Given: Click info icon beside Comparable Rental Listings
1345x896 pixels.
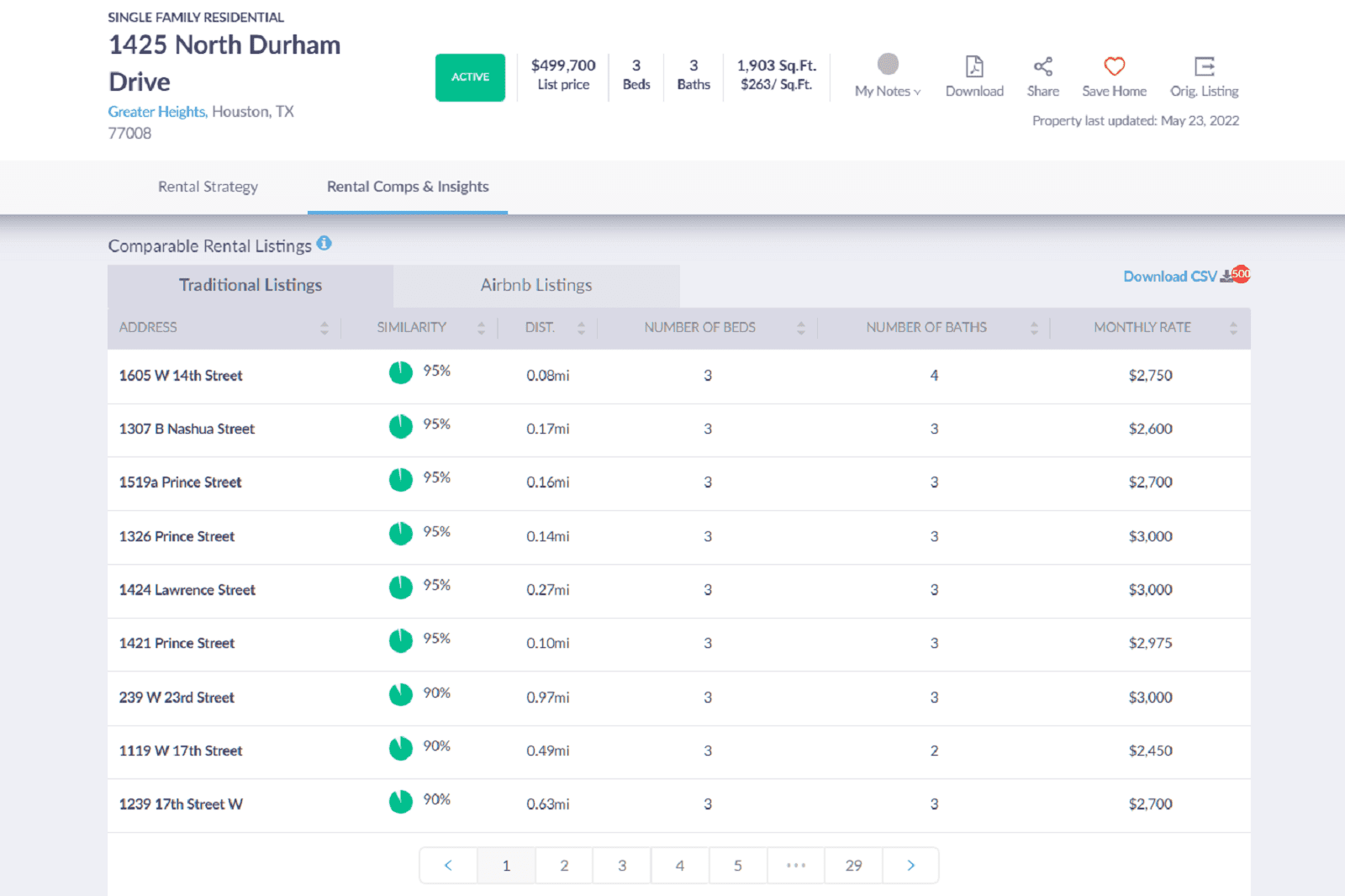Looking at the screenshot, I should [324, 244].
